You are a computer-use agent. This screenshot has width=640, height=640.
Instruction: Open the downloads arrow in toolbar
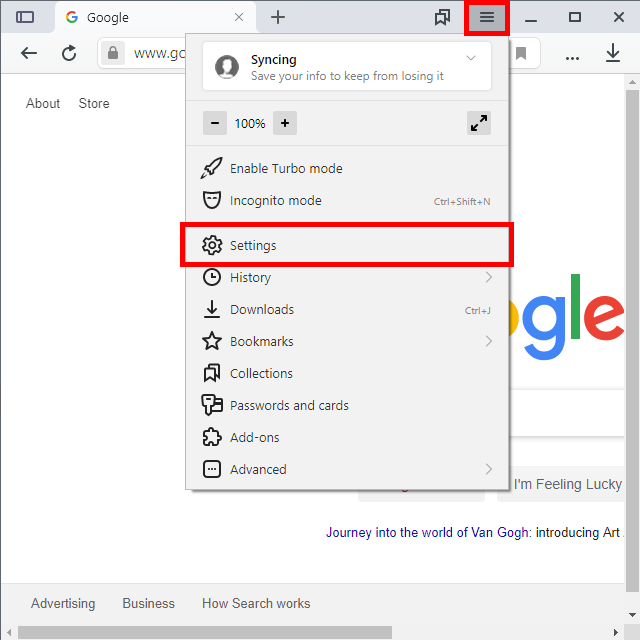(613, 53)
